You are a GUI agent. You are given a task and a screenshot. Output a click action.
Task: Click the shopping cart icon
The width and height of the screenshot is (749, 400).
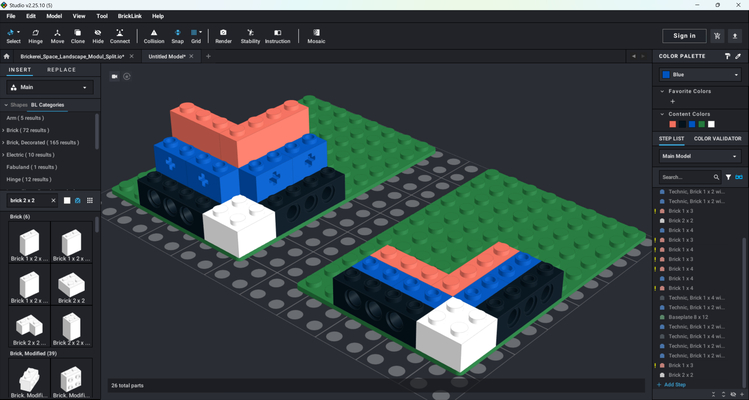pos(717,36)
